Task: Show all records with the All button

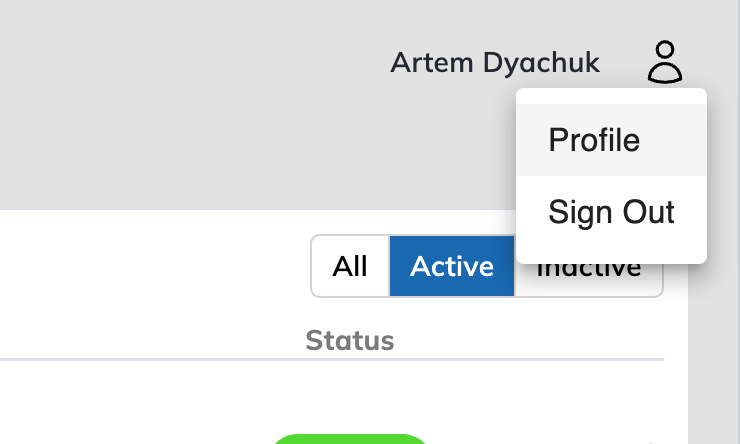Action: tap(350, 267)
